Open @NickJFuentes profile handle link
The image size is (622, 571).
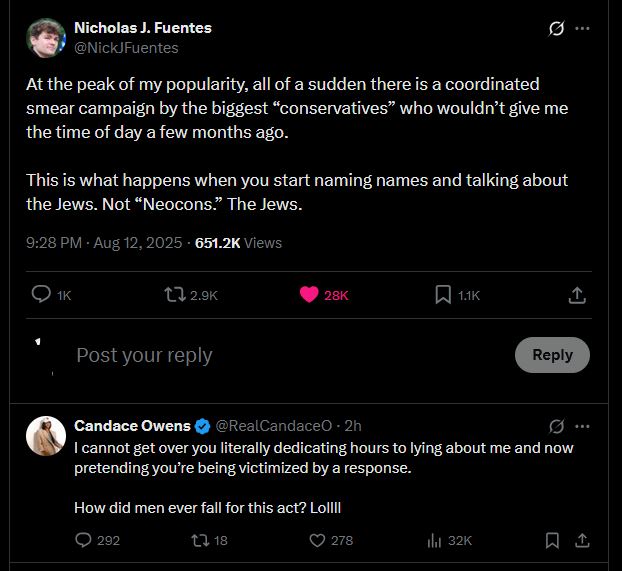[127, 47]
